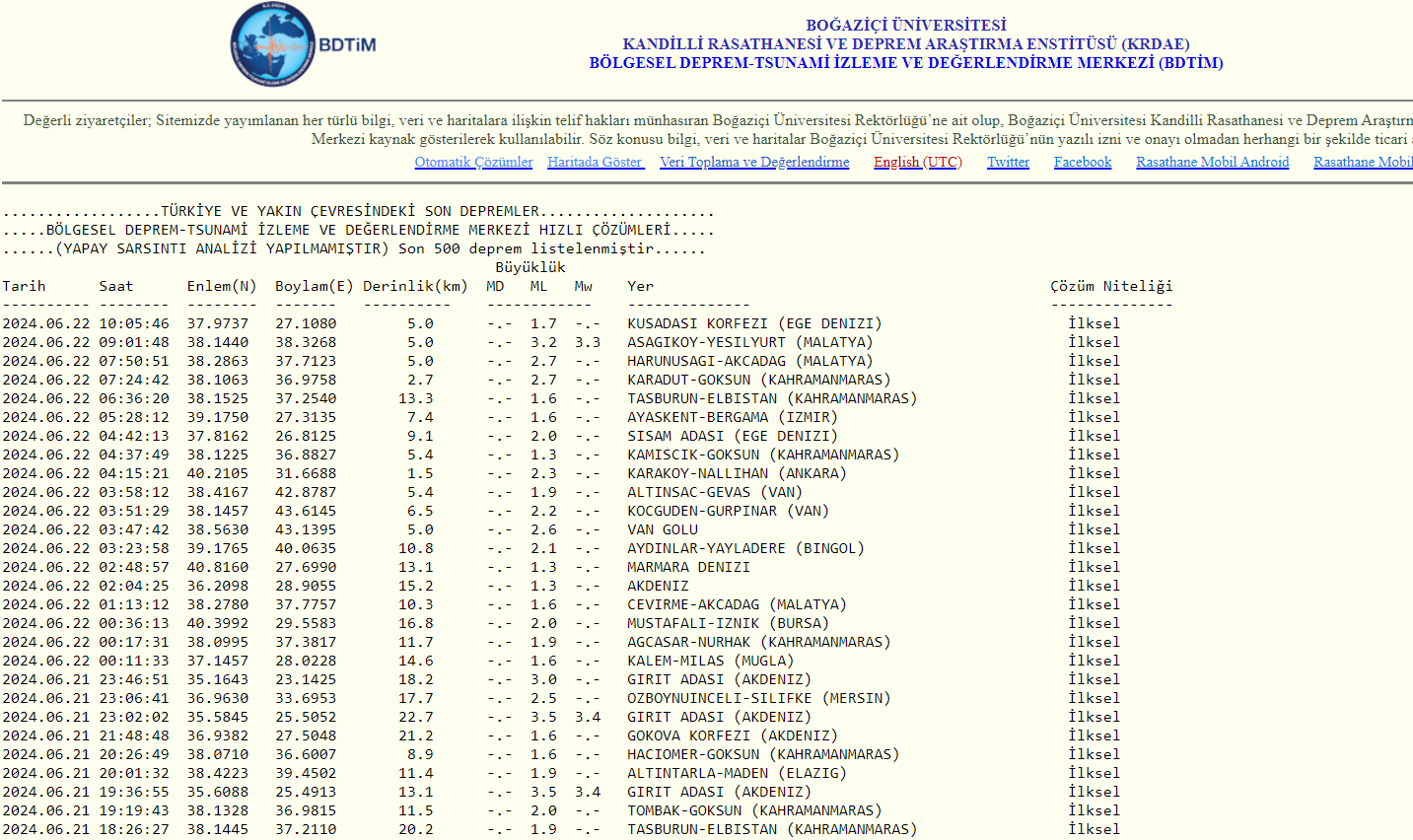Click latitude value 38.1440
The image size is (1413, 840).
(218, 342)
